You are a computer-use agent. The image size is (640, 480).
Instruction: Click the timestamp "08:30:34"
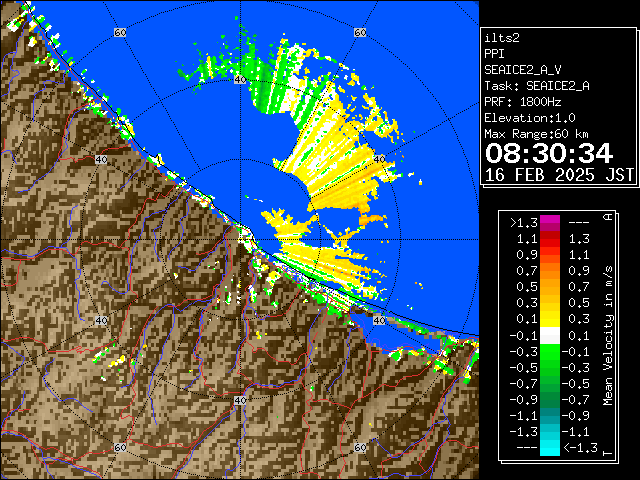click(549, 153)
